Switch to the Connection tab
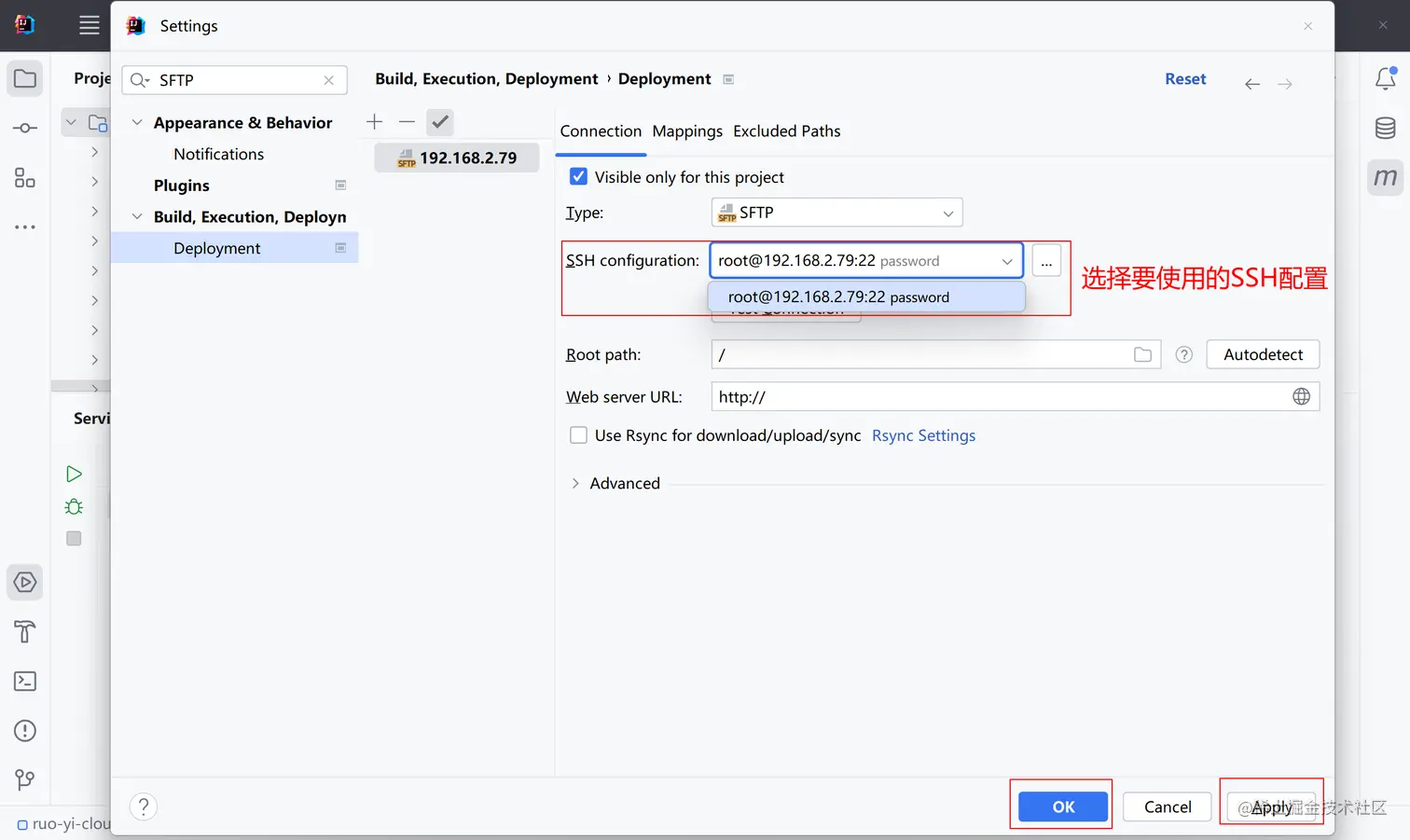The height and width of the screenshot is (840, 1410). click(x=601, y=131)
